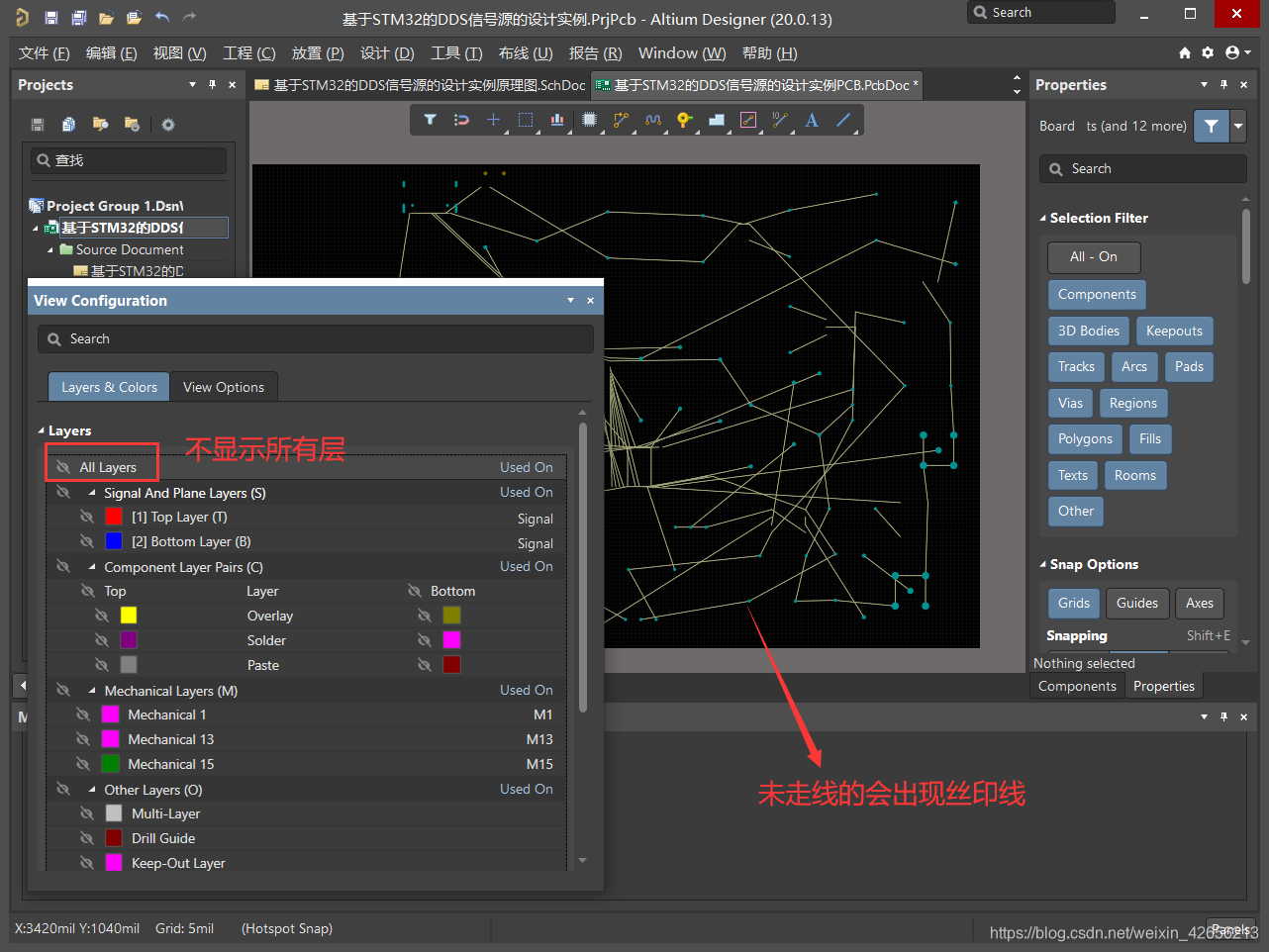Viewport: 1269px width, 952px height.
Task: Collapse the Source Document tree node
Action: 51,250
